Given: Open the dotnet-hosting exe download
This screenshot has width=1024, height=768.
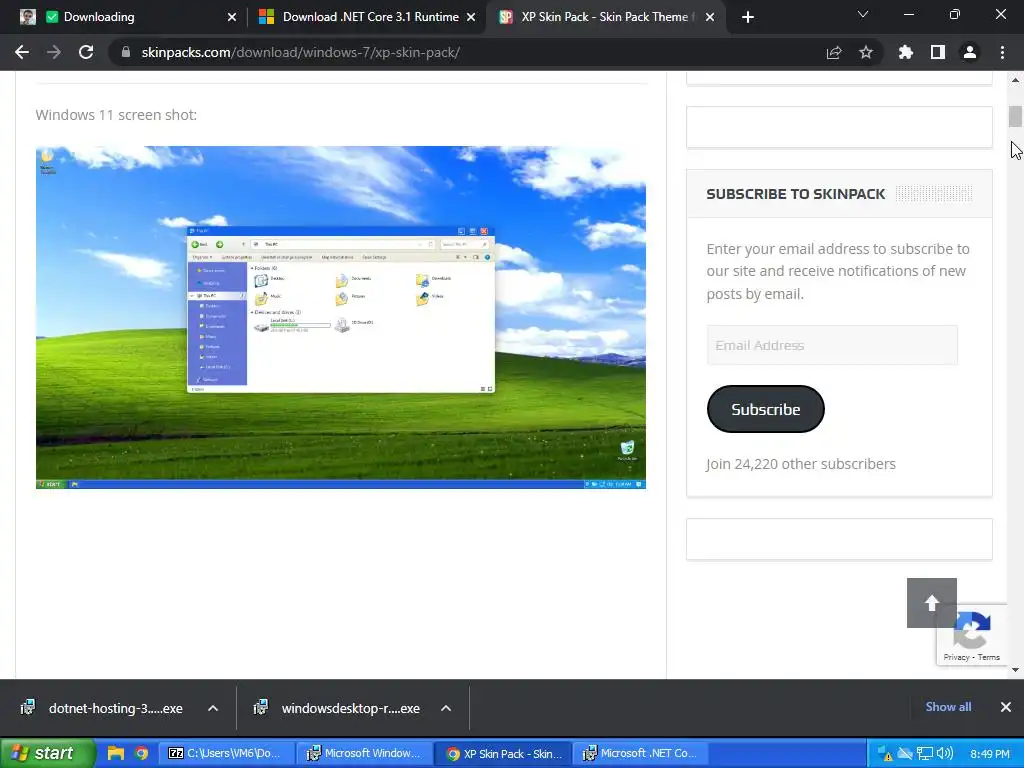Looking at the screenshot, I should point(103,708).
